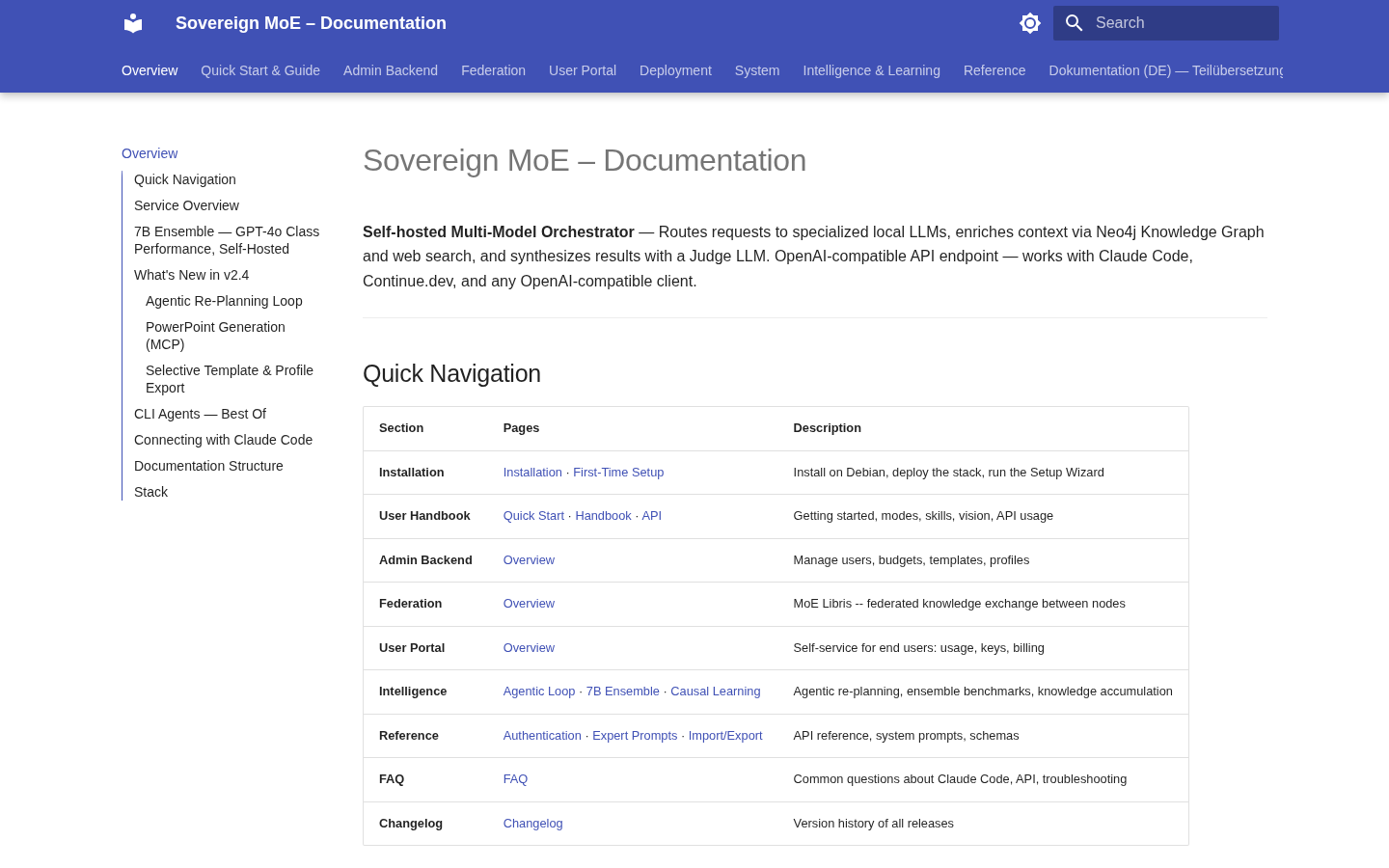The image size is (1389, 868).
Task: Select the Intelligence & Learning tab
Action: pos(871,70)
